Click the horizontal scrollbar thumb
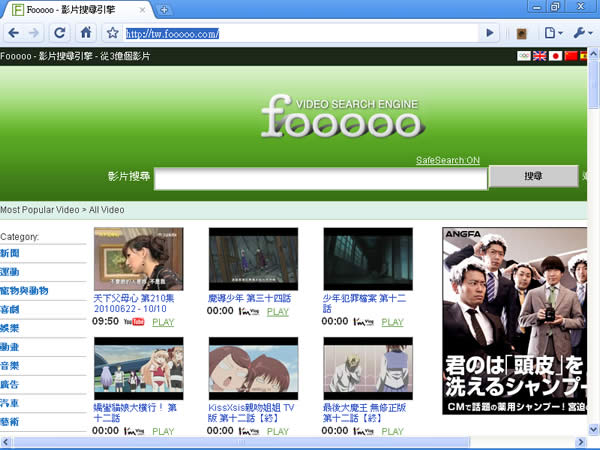The height and width of the screenshot is (450, 600). point(241,442)
